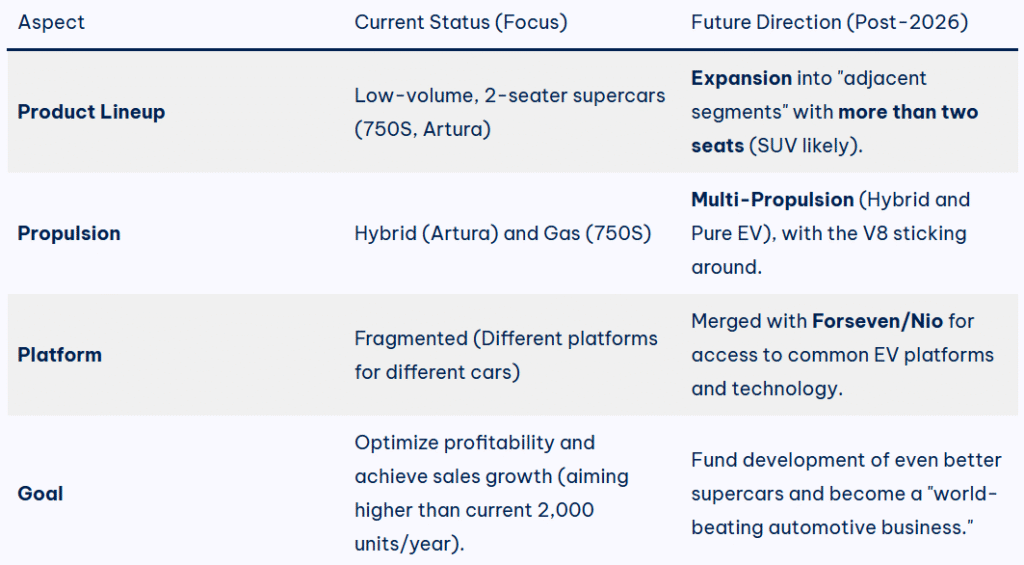1024x565 pixels.
Task: Select the "Product Lineup" row label
Action: (x=91, y=112)
